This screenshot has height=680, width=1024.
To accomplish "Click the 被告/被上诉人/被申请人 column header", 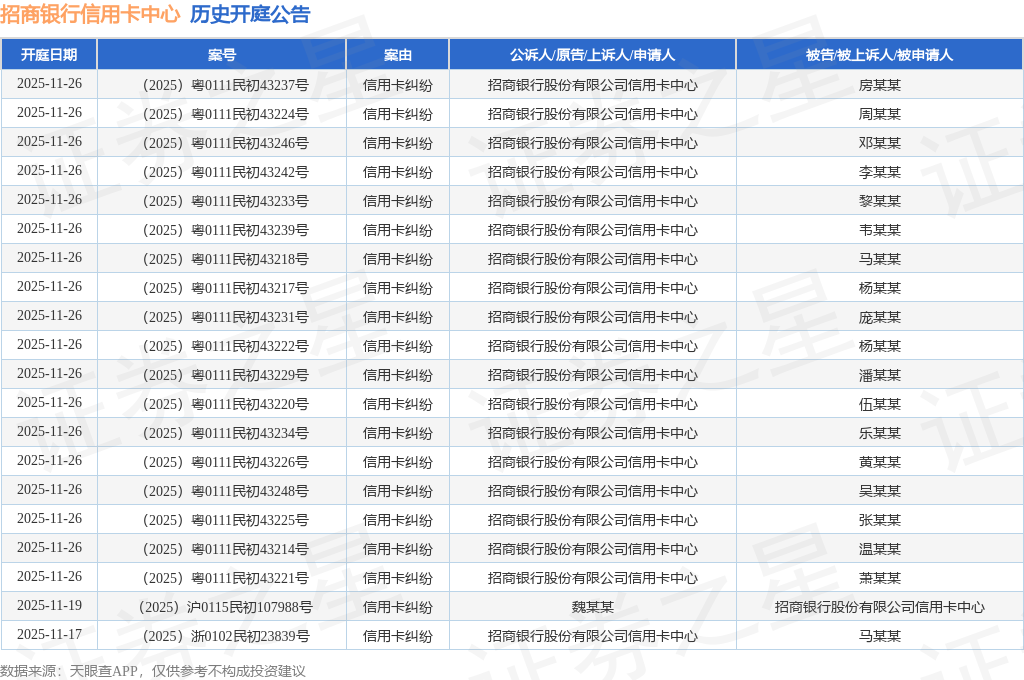I will click(x=879, y=55).
